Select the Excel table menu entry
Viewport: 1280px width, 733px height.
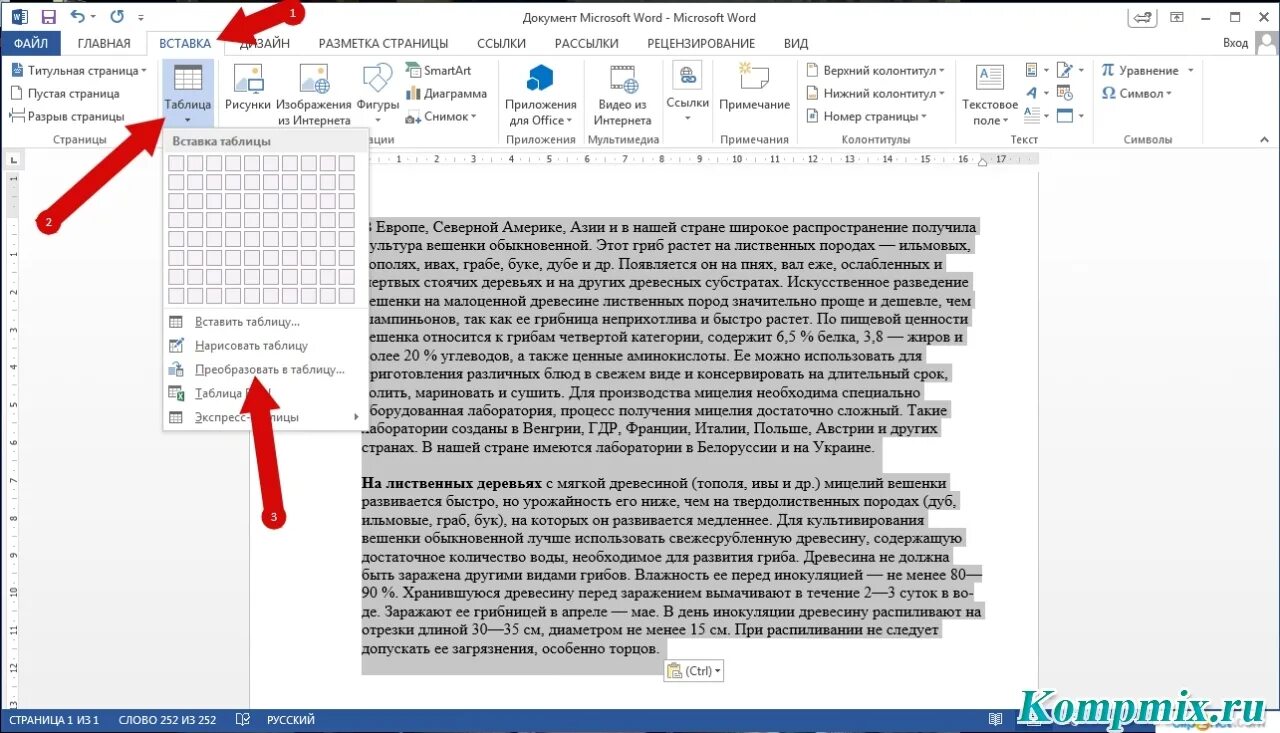232,393
